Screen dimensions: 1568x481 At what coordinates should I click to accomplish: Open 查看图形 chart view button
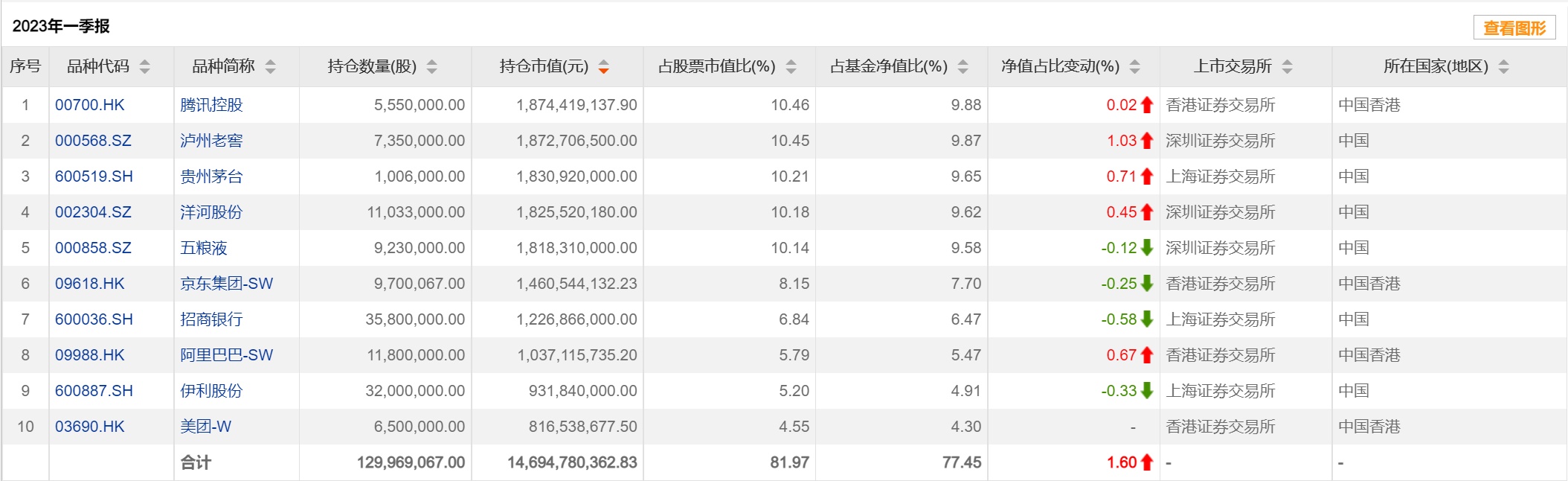(1514, 28)
